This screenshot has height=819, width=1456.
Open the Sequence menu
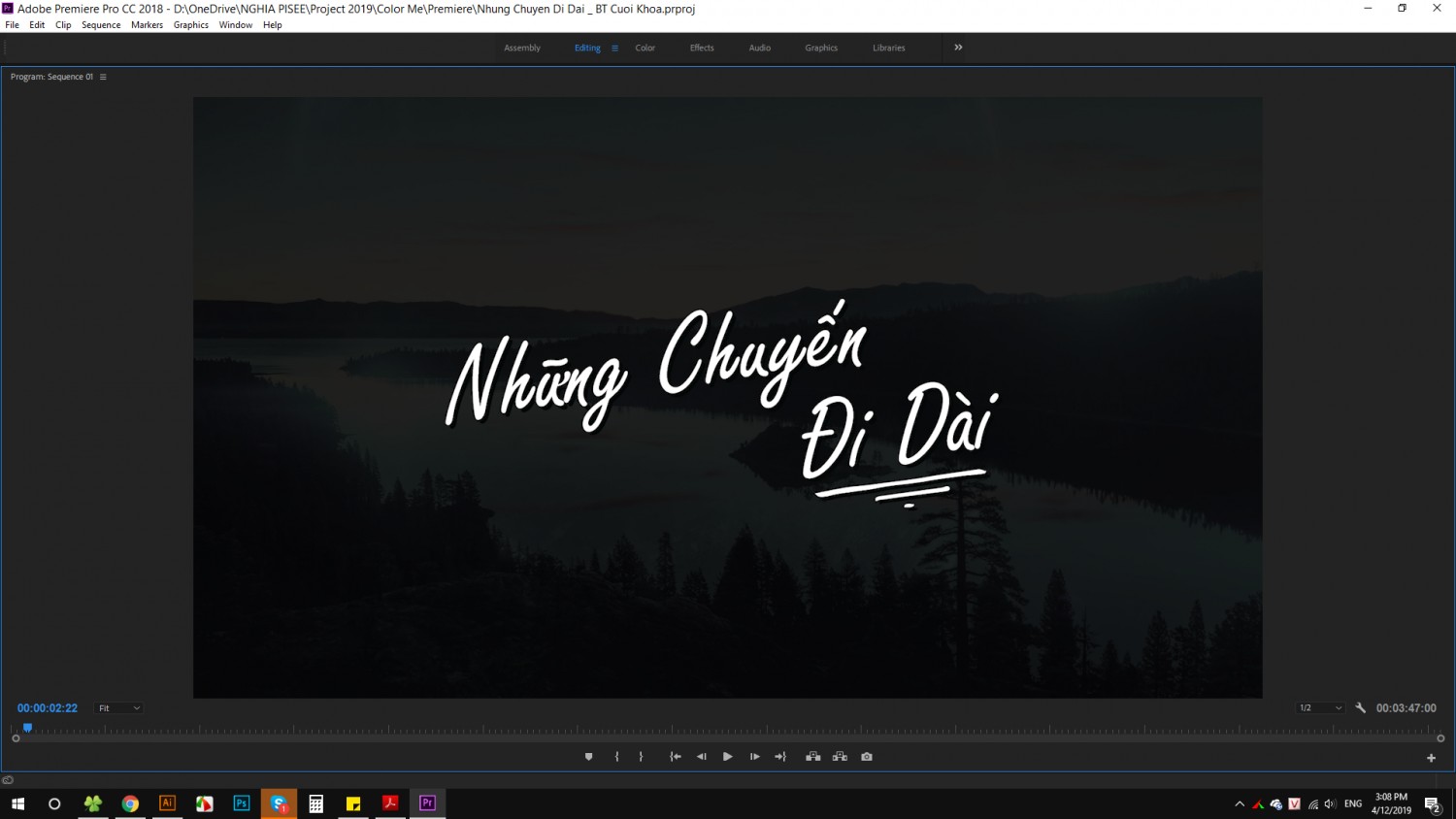tap(101, 25)
